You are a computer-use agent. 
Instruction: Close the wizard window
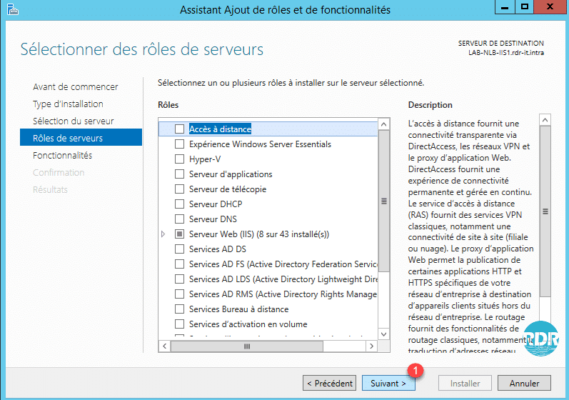(x=550, y=7)
